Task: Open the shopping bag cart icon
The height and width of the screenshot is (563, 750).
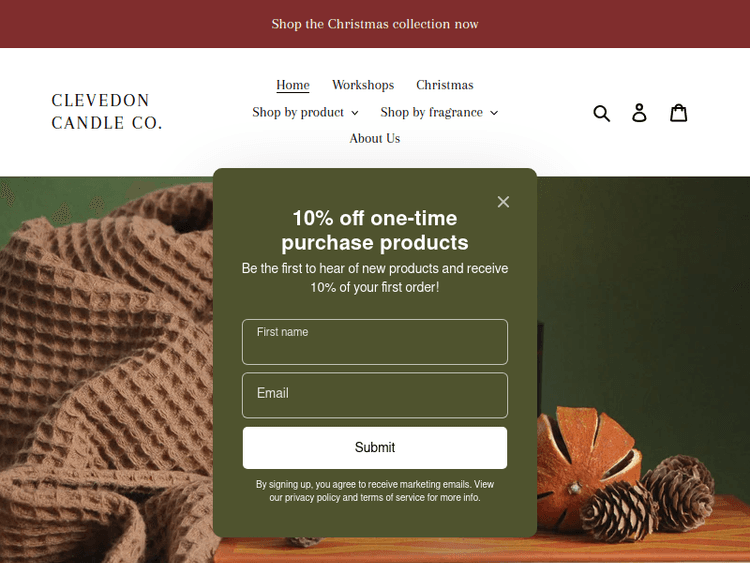Action: pyautogui.click(x=678, y=113)
